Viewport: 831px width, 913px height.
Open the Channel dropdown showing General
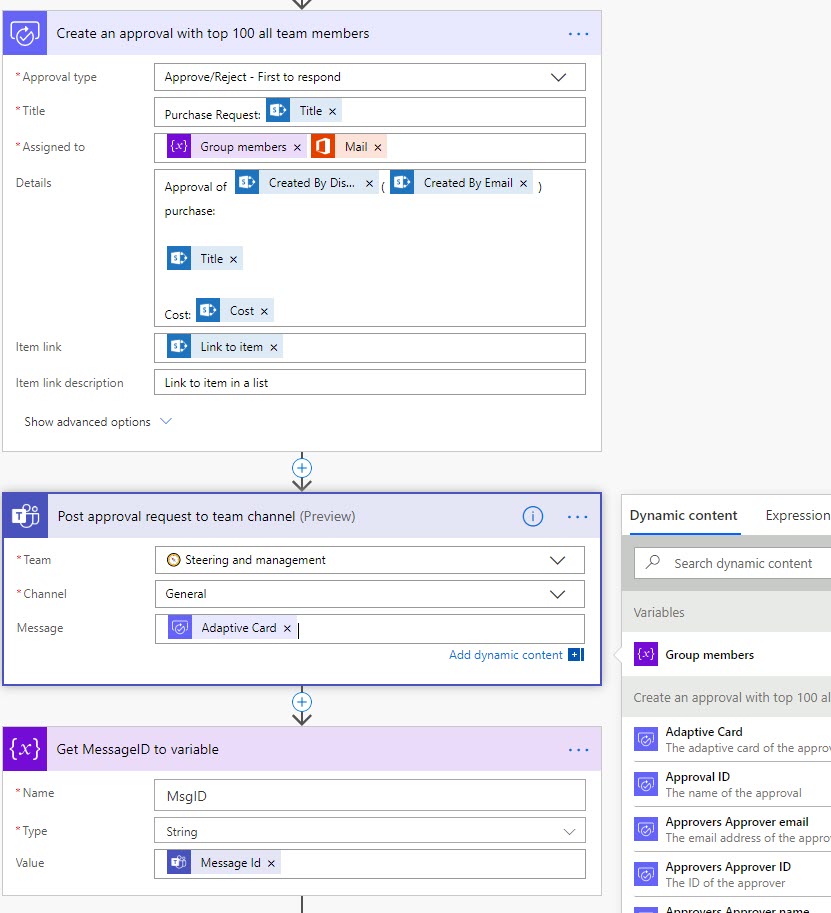click(x=558, y=594)
